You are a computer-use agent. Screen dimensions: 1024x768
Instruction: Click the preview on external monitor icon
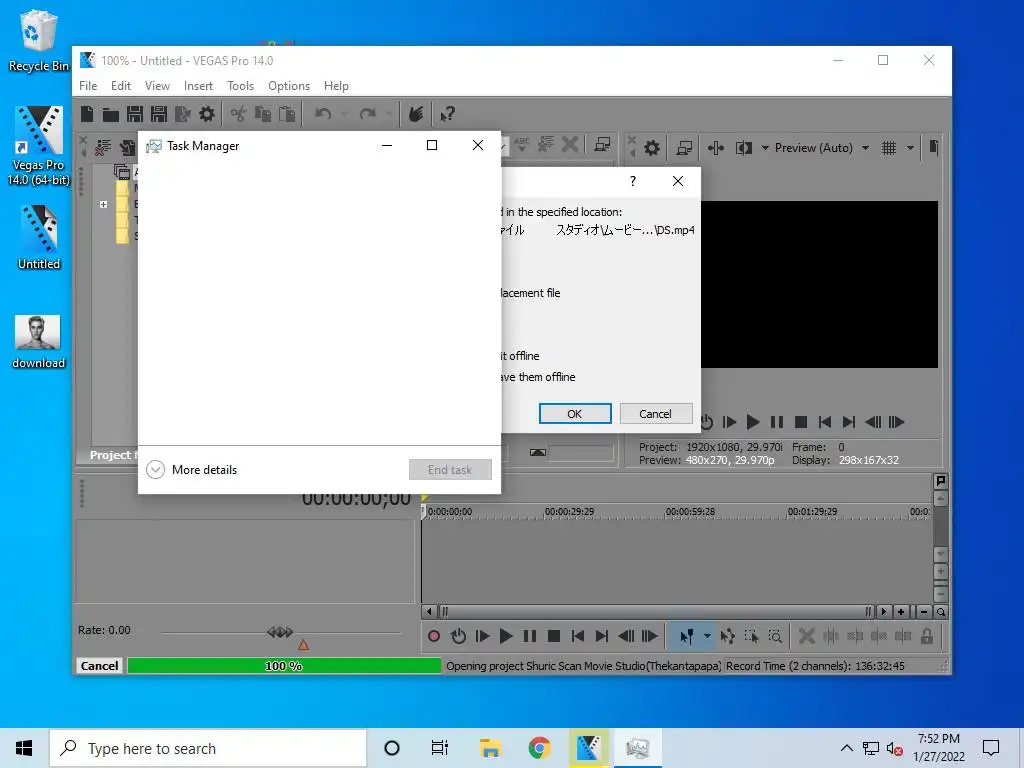tap(684, 148)
